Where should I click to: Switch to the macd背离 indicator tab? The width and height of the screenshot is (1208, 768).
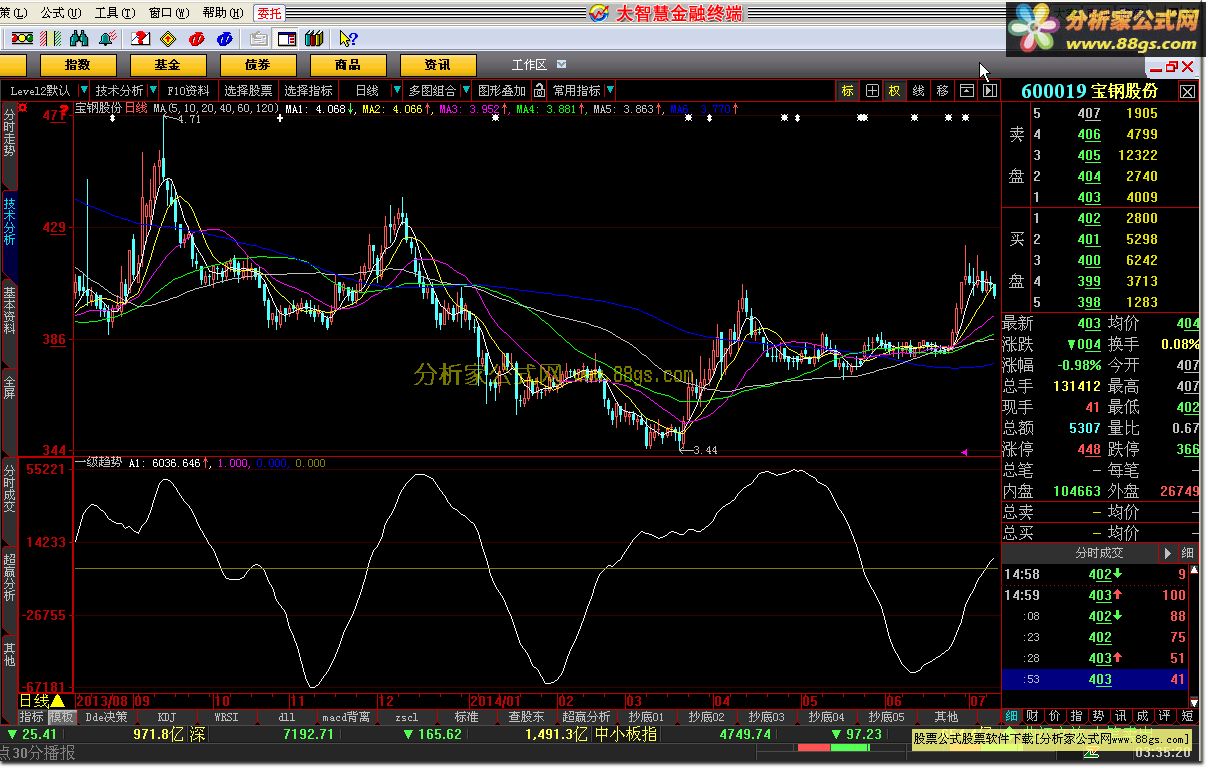[346, 717]
